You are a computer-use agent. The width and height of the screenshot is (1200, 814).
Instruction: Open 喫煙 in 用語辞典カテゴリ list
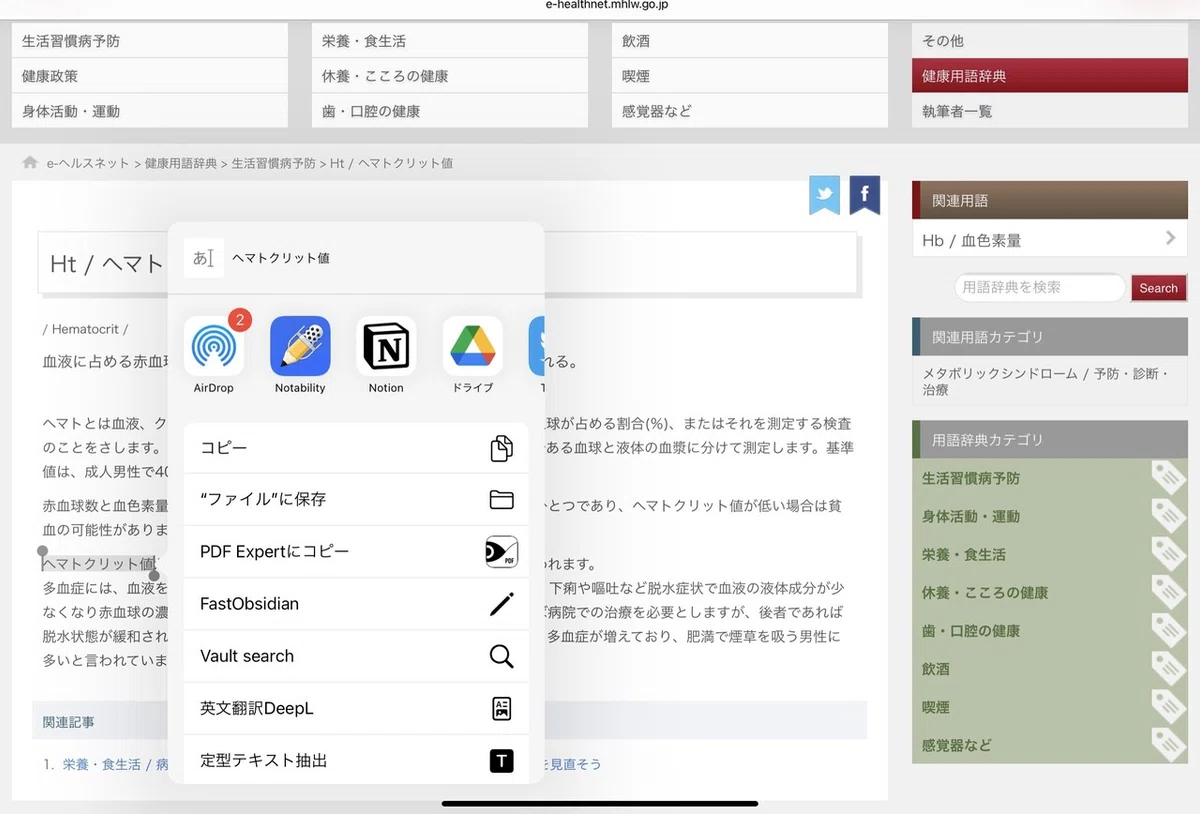click(x=936, y=707)
